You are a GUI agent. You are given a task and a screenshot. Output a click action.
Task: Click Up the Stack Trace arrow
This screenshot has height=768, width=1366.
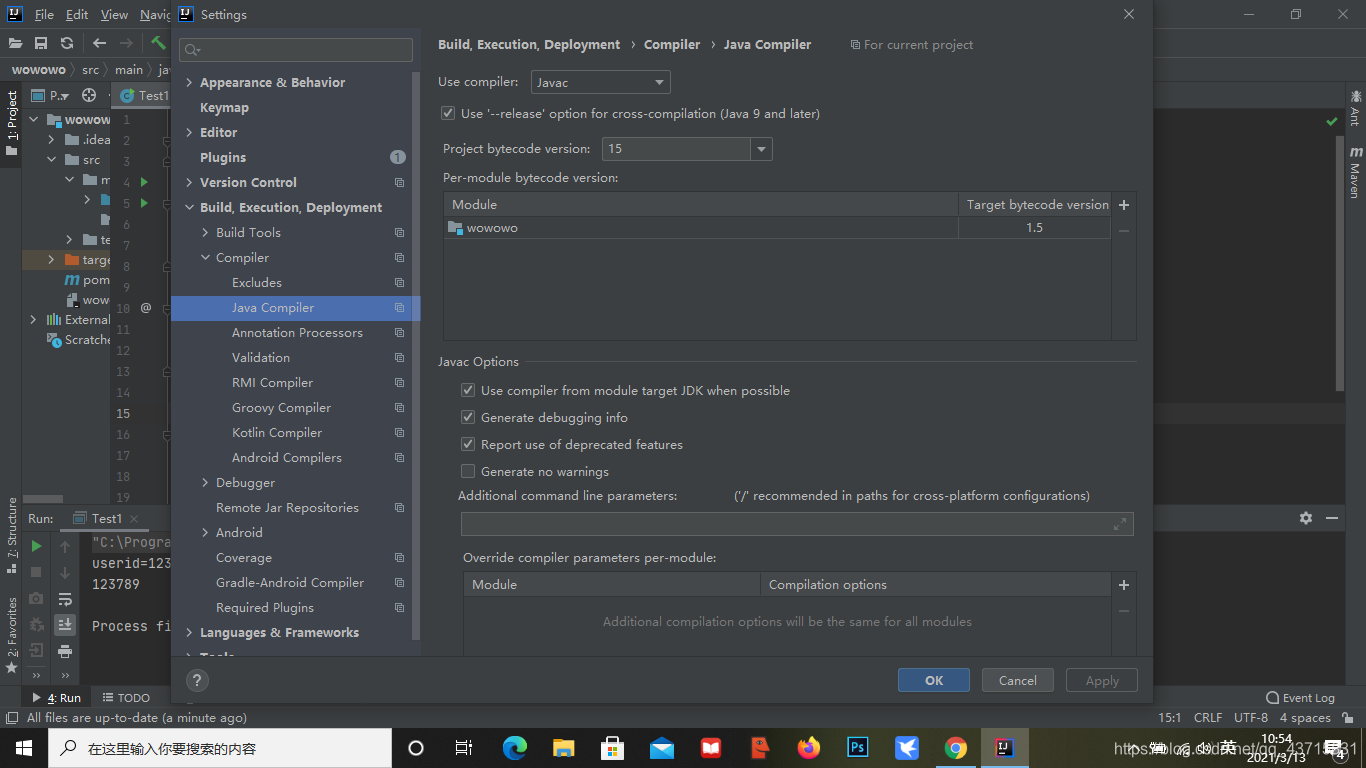point(65,547)
